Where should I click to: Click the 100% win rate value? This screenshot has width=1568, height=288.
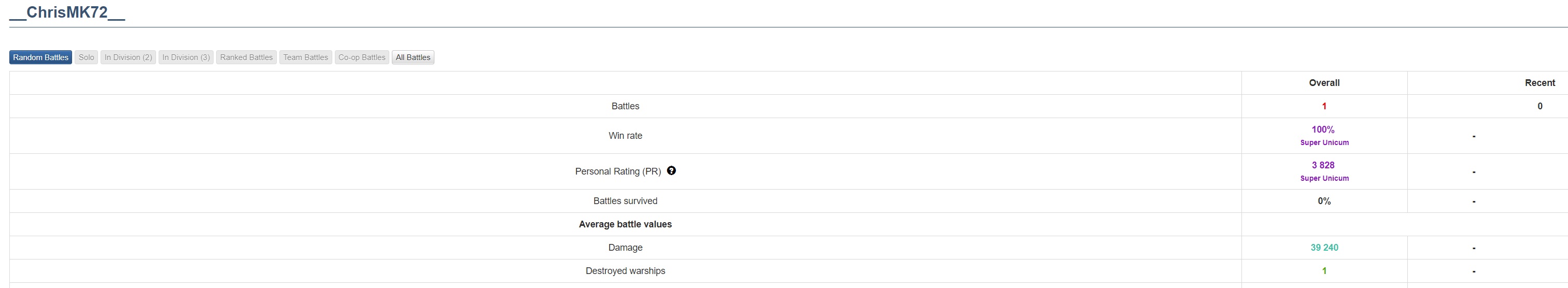pos(1323,129)
